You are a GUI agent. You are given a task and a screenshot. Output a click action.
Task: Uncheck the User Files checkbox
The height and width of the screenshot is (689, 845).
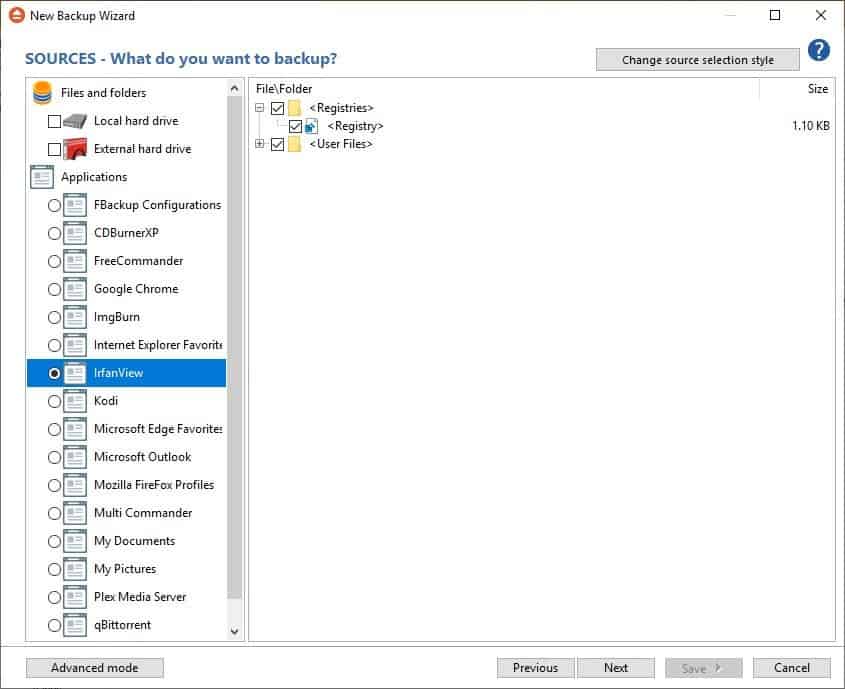point(278,144)
